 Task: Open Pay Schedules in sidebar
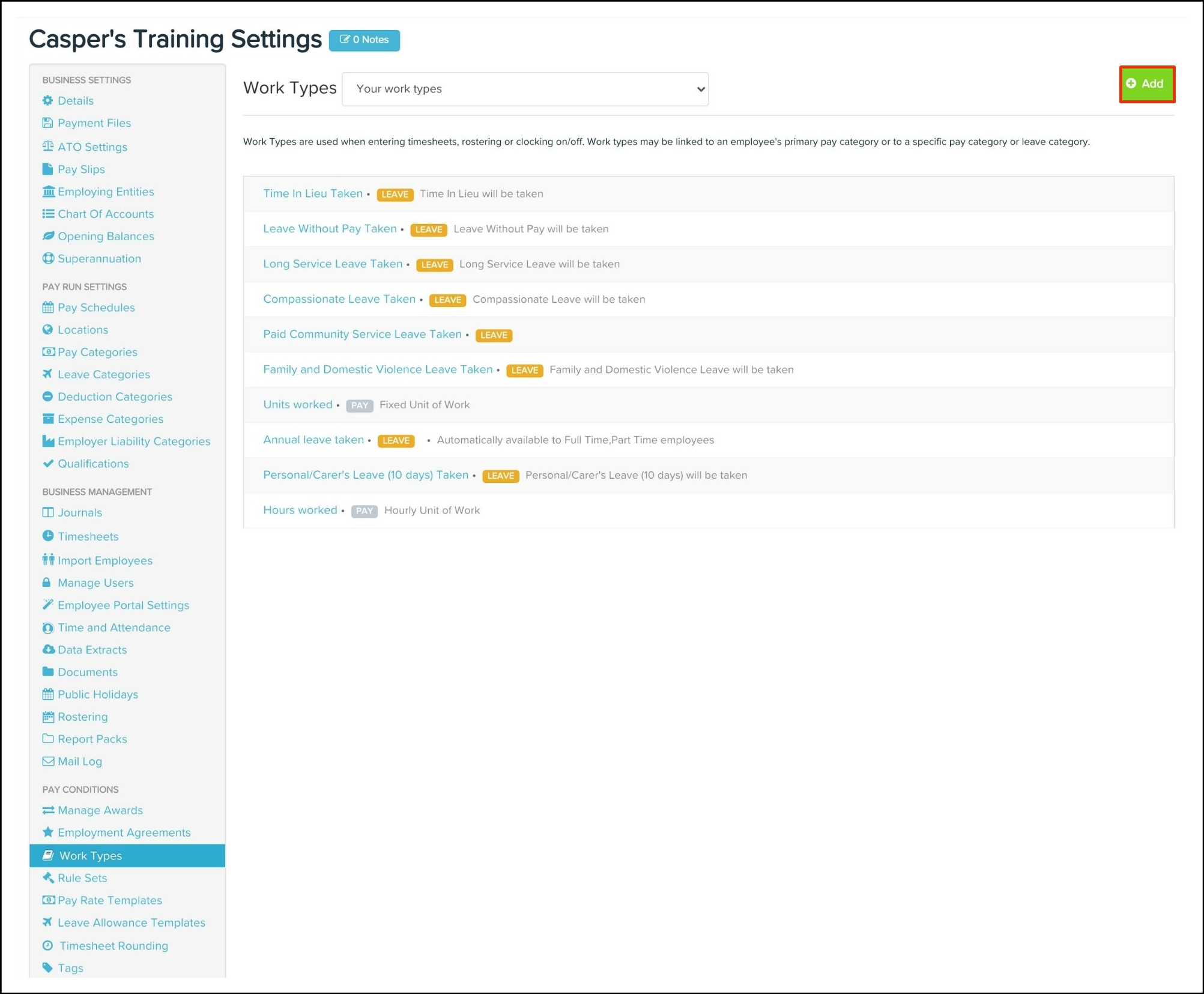96,308
